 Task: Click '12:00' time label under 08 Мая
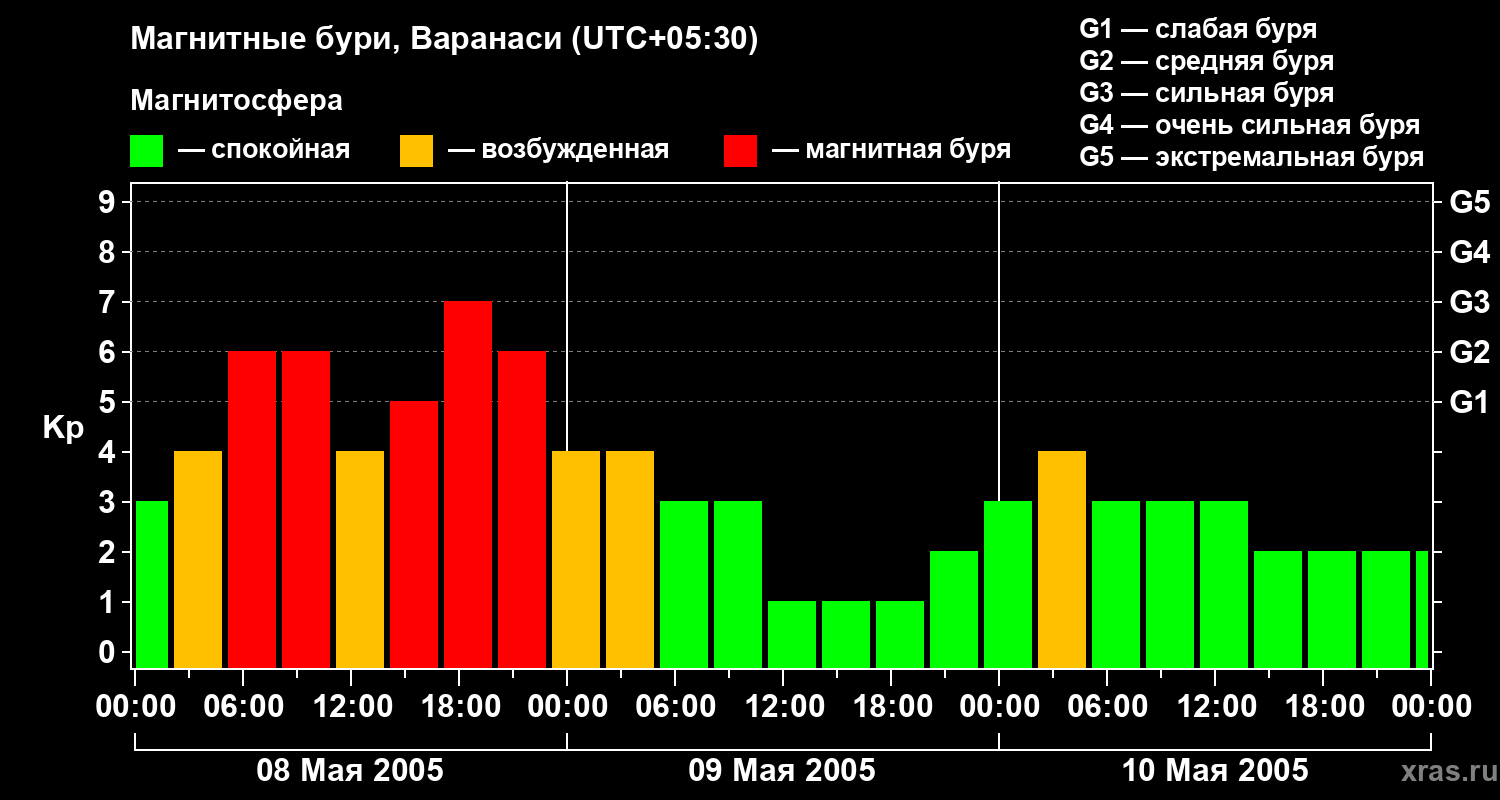click(351, 707)
